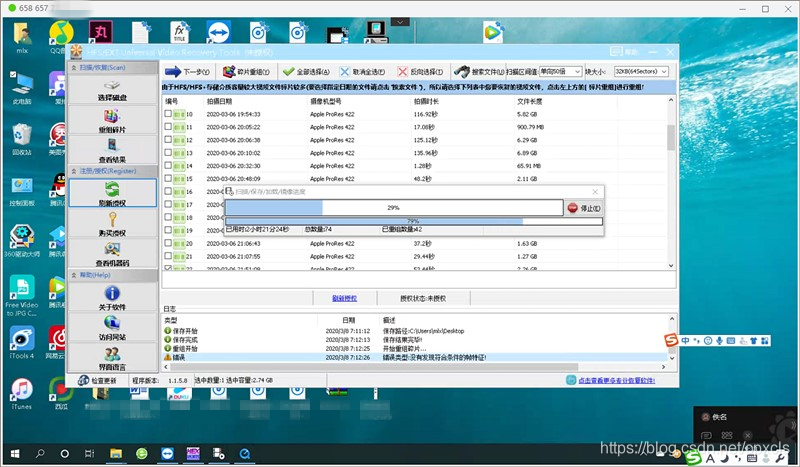Click 停止 stop button in progress dialog
Viewport: 800px width, 467px height.
pos(584,208)
